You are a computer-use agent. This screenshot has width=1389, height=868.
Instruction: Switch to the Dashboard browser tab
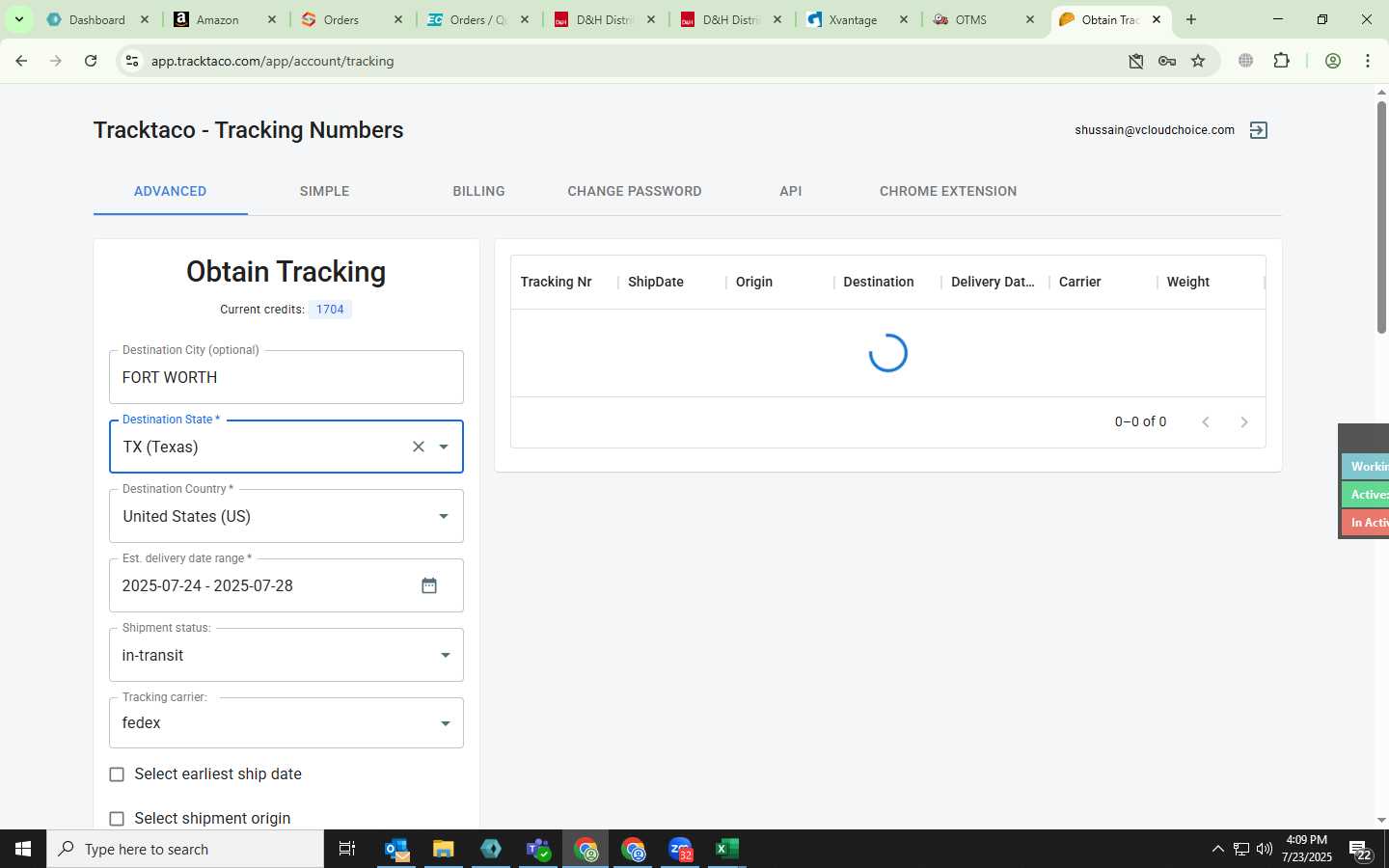pyautogui.click(x=97, y=19)
